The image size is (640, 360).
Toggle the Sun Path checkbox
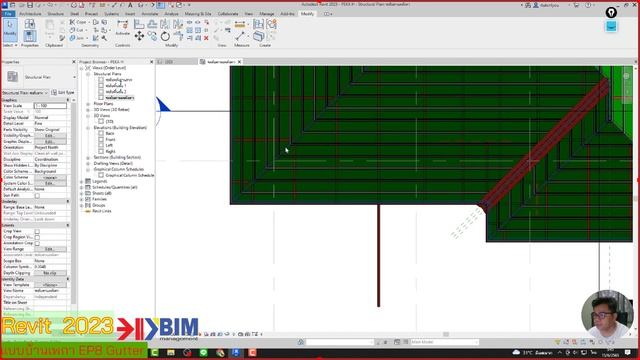(x=37, y=196)
